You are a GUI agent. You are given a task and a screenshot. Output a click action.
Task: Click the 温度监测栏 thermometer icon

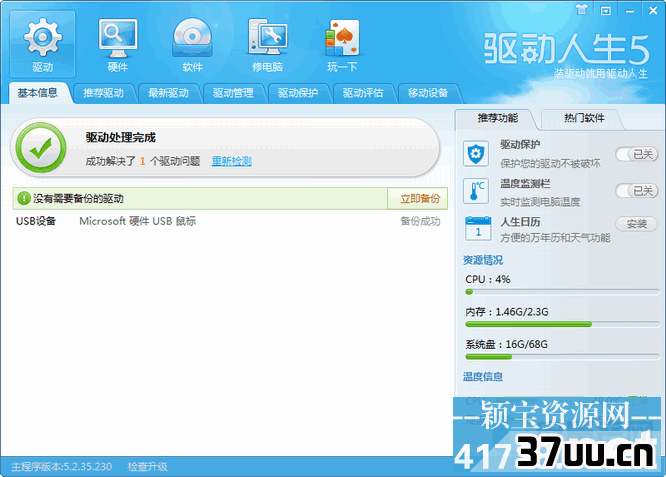[475, 191]
